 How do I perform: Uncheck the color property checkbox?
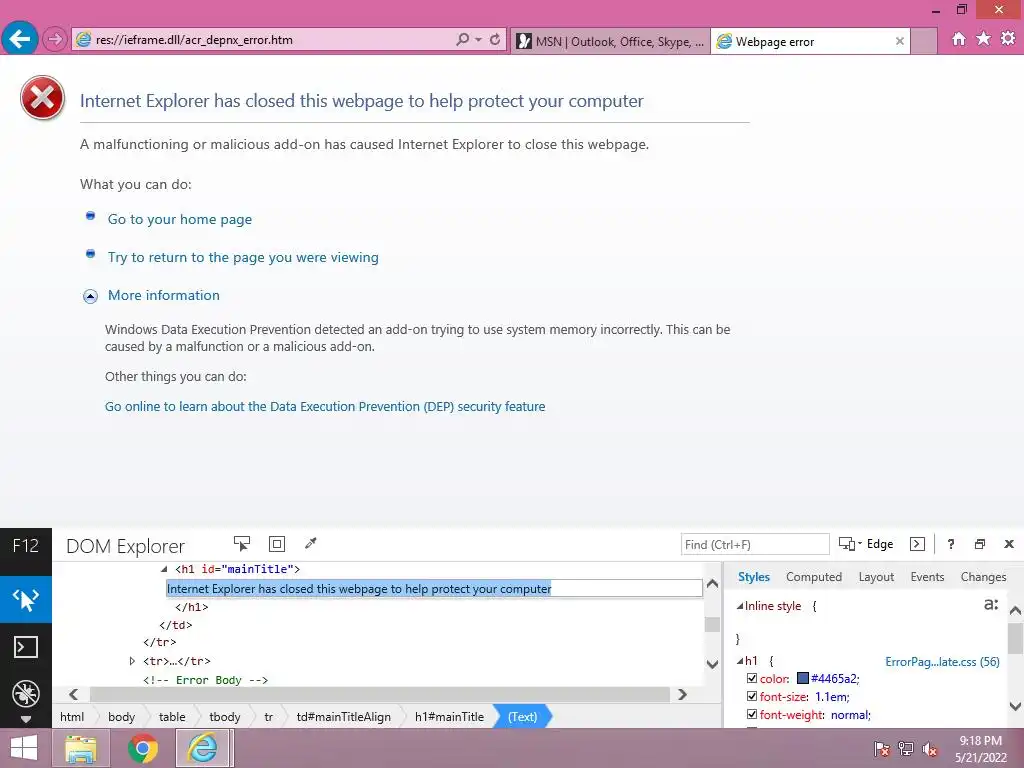click(752, 679)
